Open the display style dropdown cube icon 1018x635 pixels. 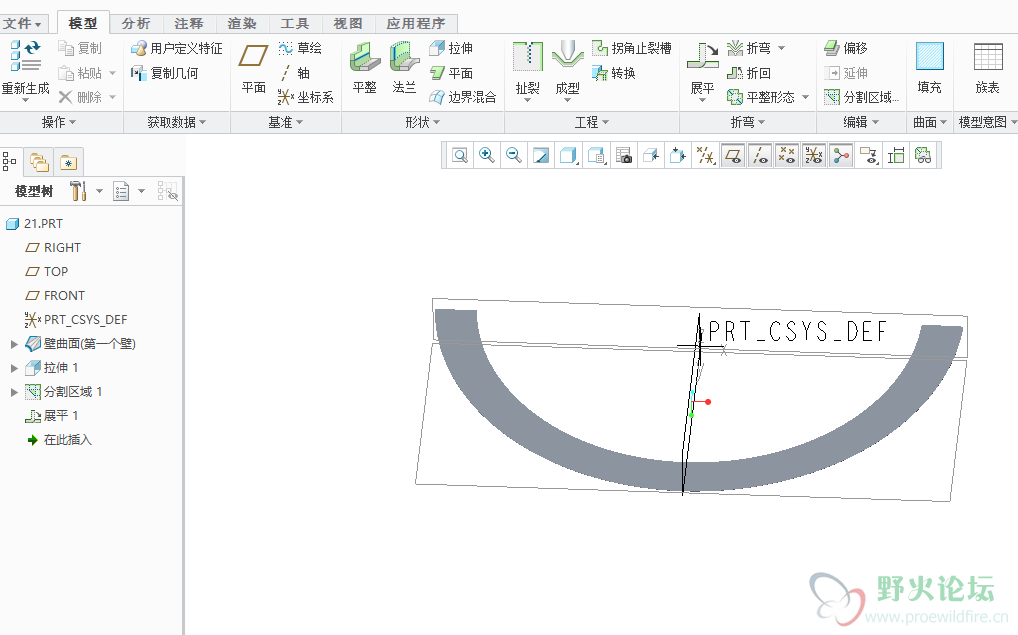point(569,156)
